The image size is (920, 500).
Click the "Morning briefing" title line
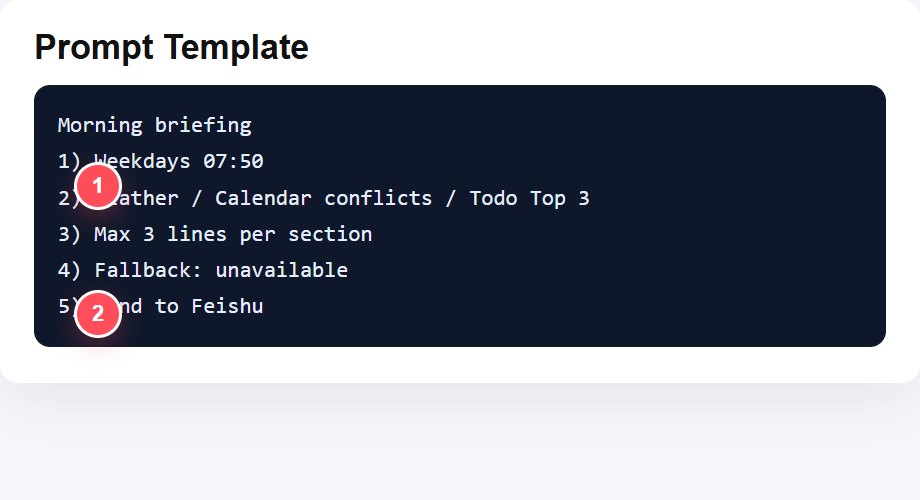(154, 126)
